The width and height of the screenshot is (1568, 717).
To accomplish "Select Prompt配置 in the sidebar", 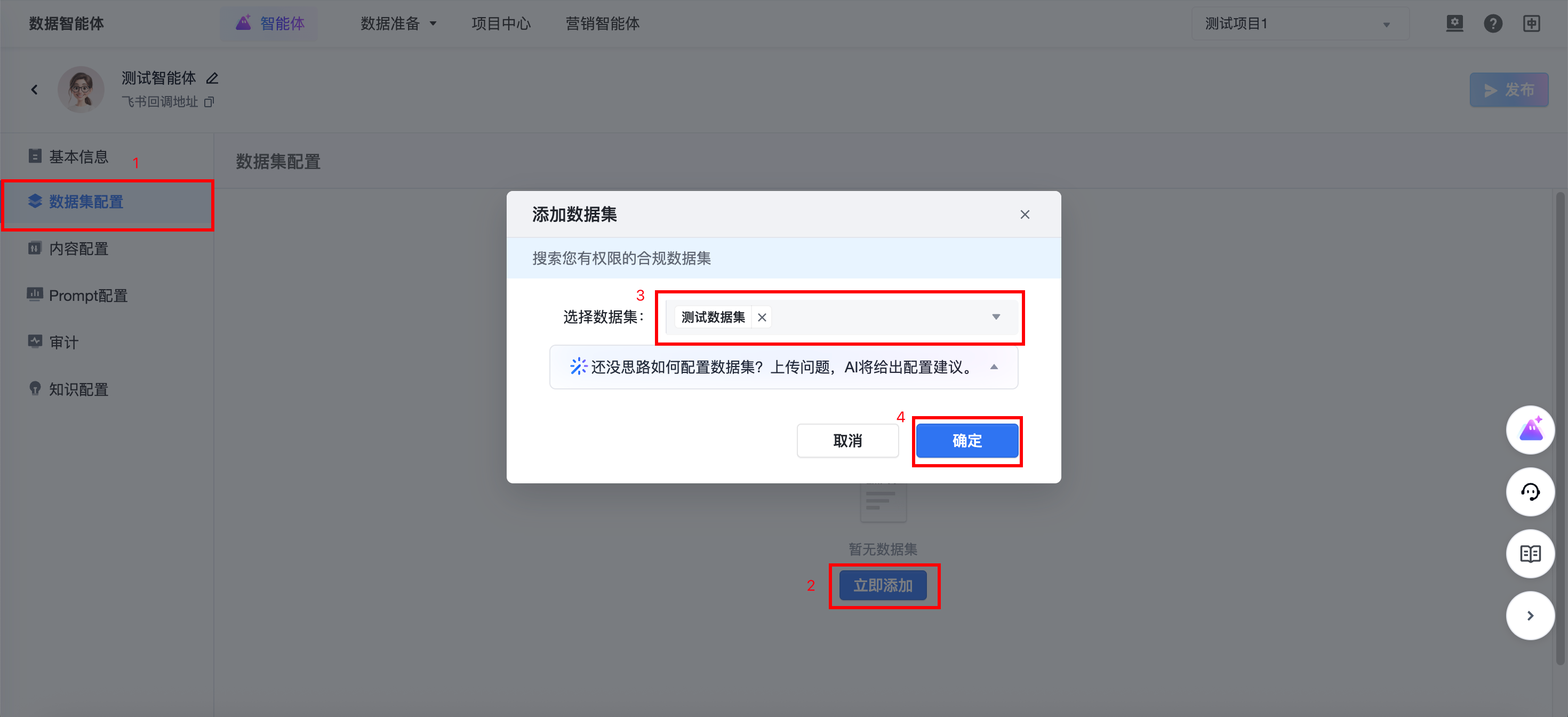I will 88,296.
